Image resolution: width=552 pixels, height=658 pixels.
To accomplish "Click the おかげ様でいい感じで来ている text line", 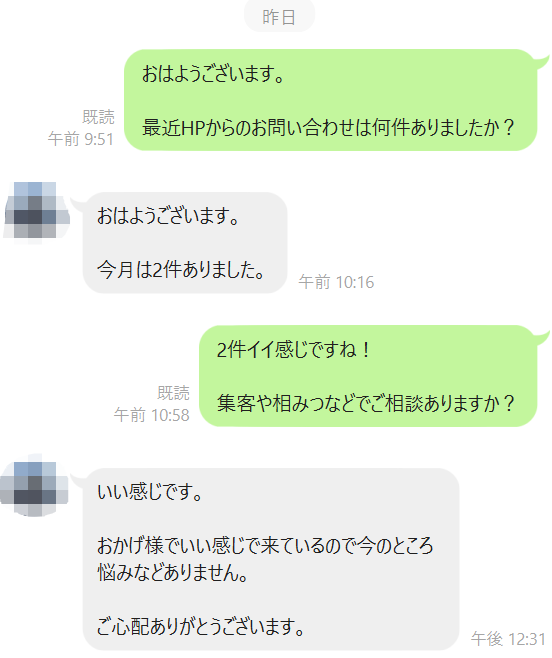I will tap(265, 546).
